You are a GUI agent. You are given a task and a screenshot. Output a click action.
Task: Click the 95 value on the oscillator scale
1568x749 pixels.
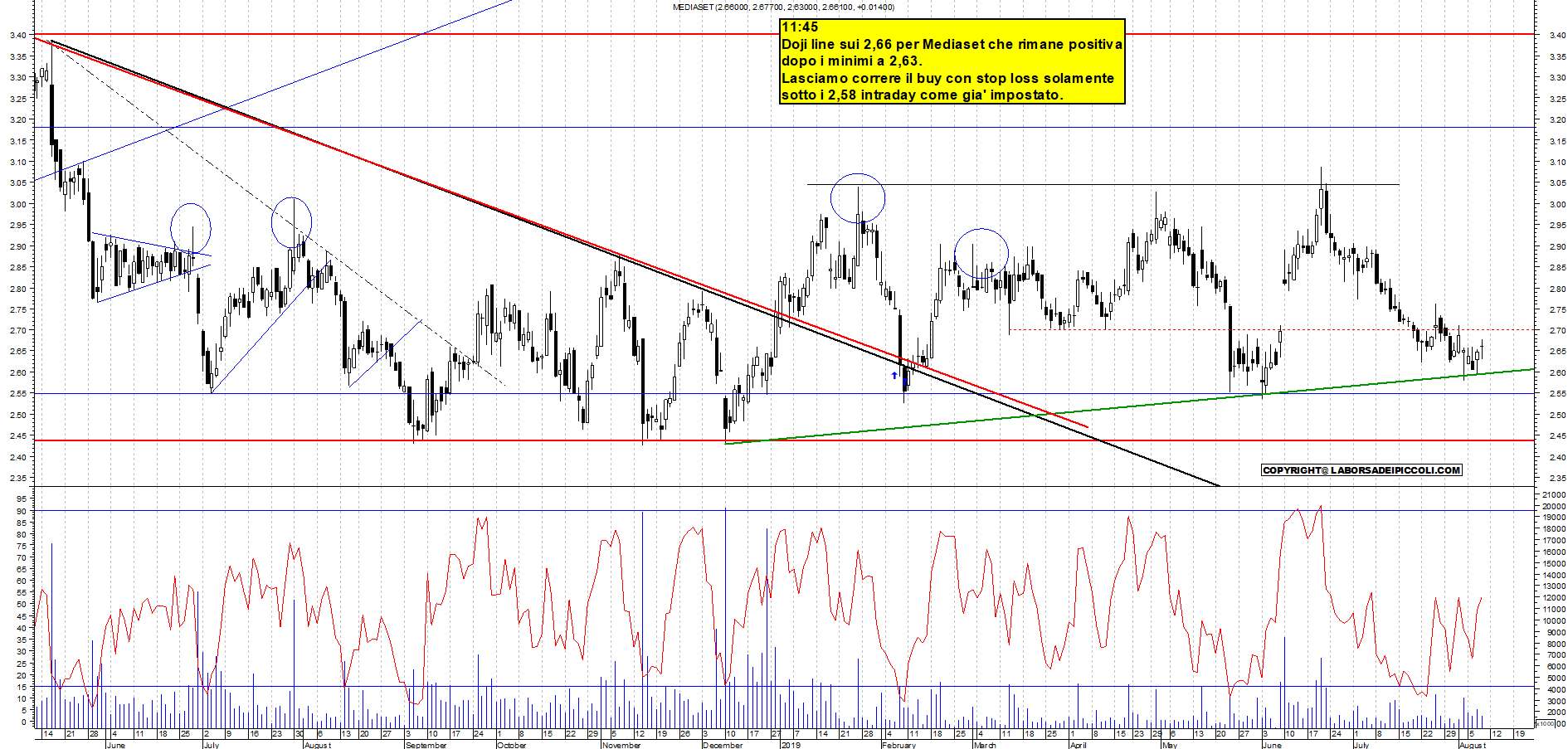coord(22,499)
